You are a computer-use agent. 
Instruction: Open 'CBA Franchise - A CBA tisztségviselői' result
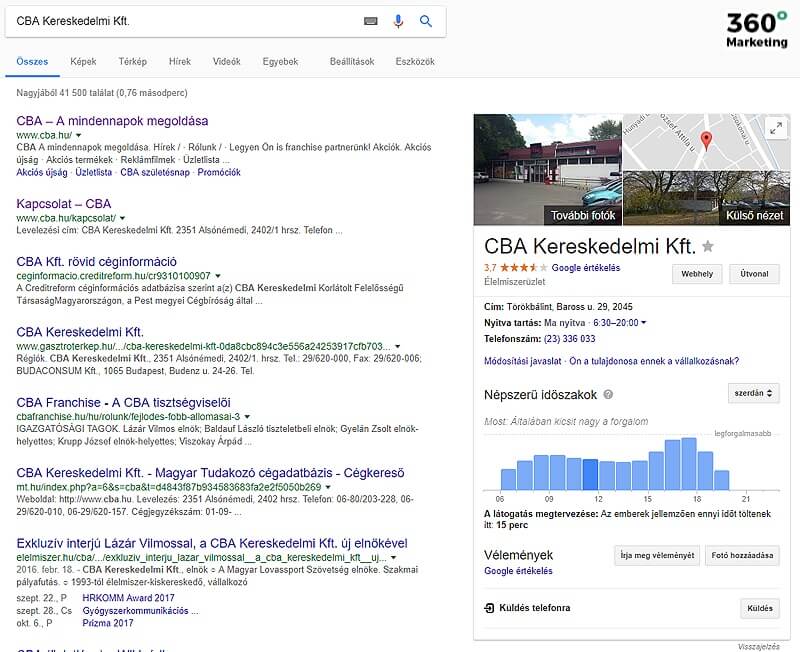[x=123, y=403]
